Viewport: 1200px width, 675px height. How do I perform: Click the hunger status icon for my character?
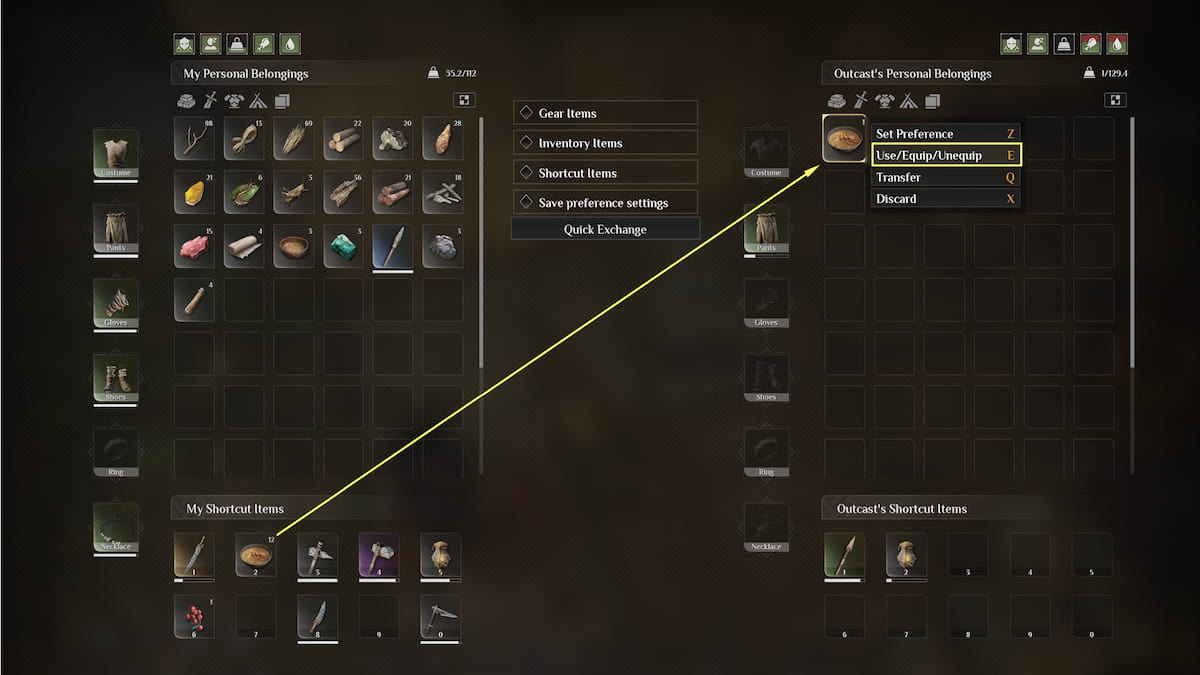[x=264, y=44]
